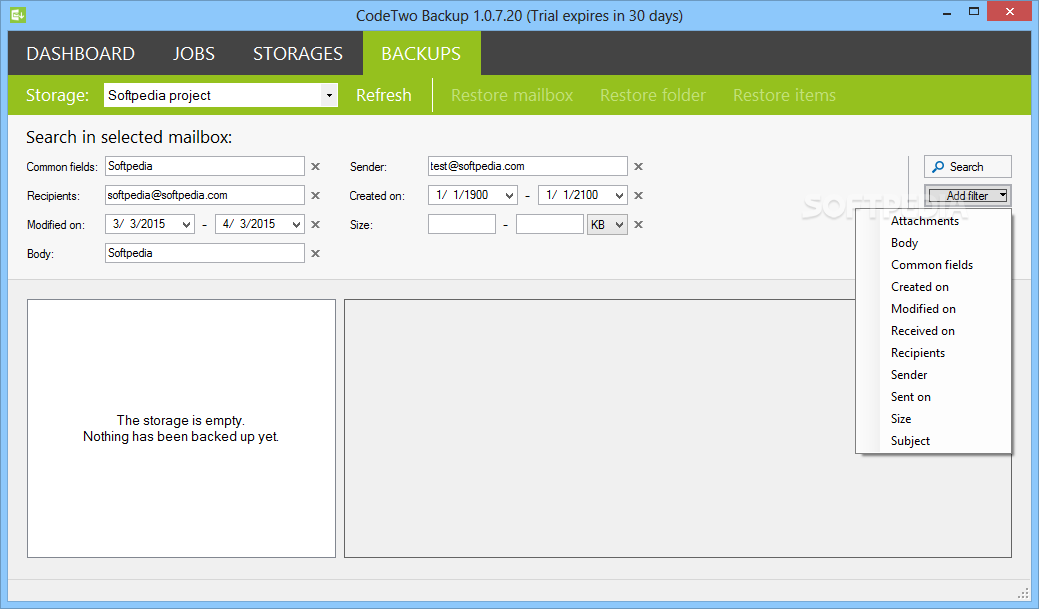
Task: Click into the Sender input field
Action: (x=527, y=166)
